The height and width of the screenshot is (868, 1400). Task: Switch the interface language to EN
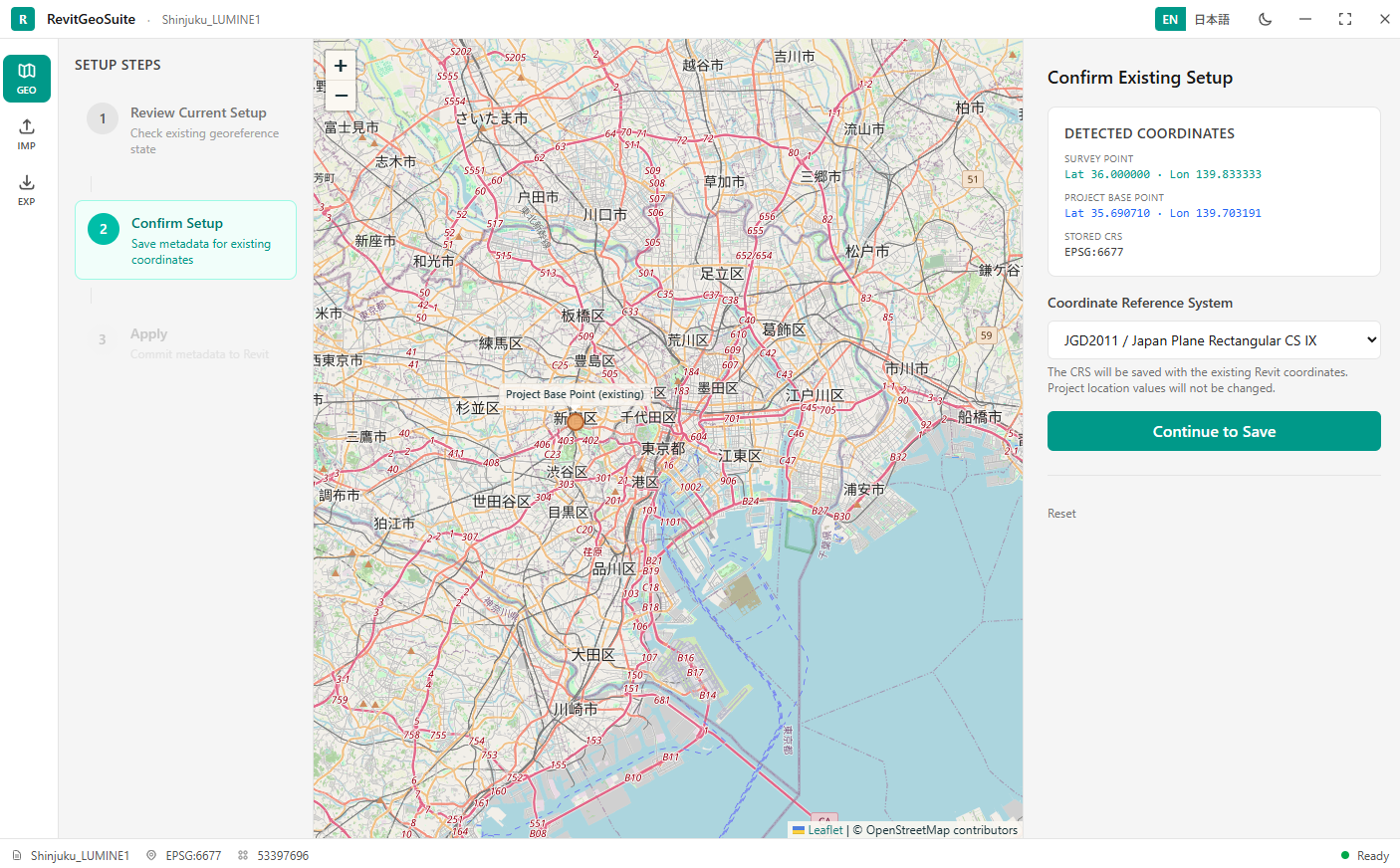1170,19
